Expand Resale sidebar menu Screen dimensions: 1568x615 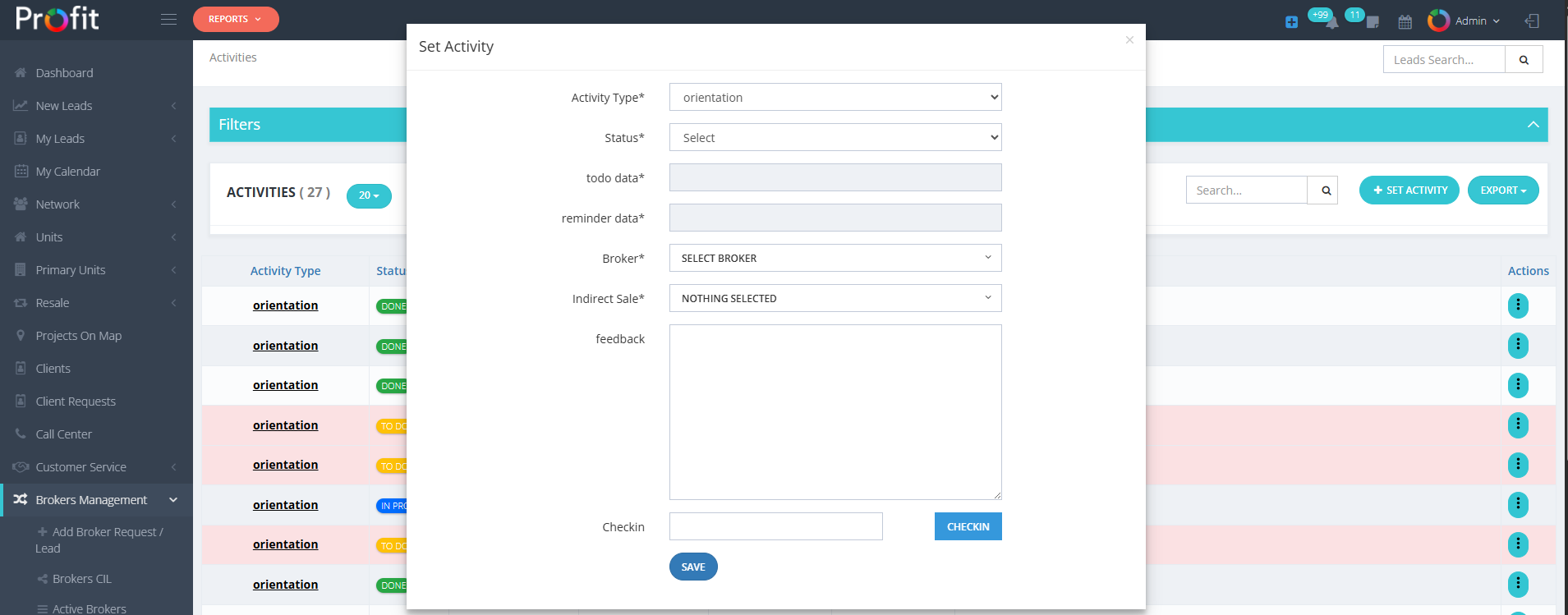(96, 303)
